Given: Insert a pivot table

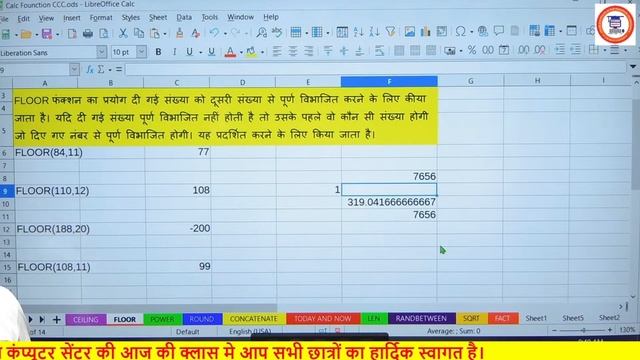Looking at the screenshot, I should [441, 31].
